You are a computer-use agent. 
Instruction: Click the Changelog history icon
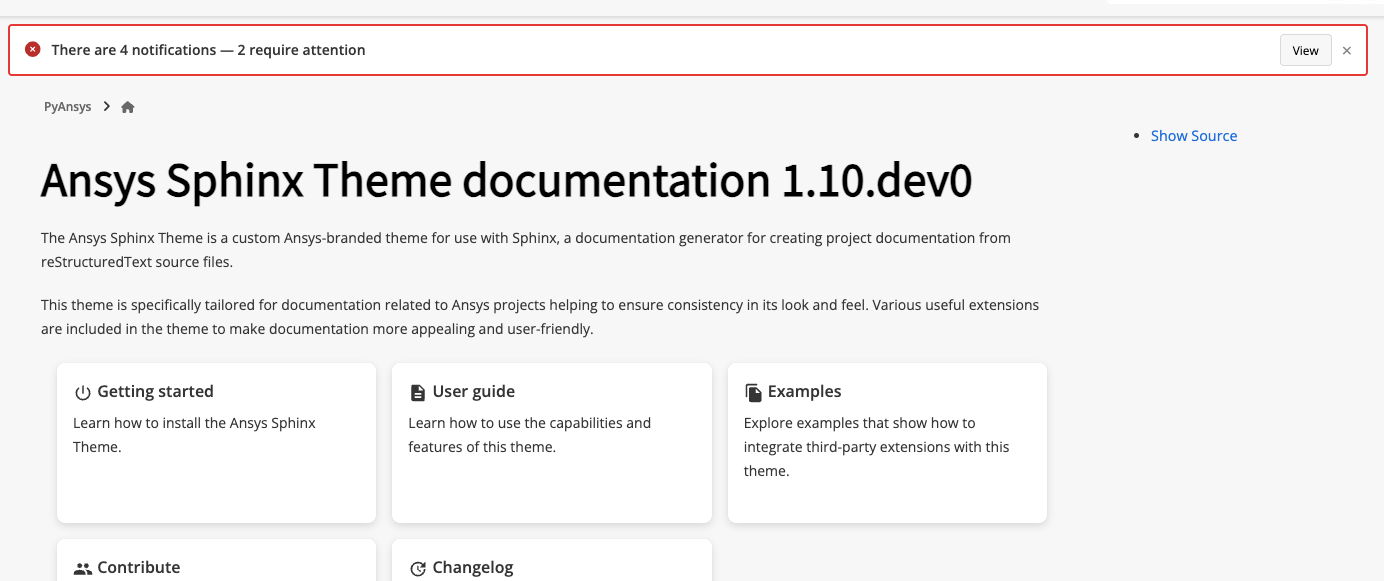coord(418,568)
